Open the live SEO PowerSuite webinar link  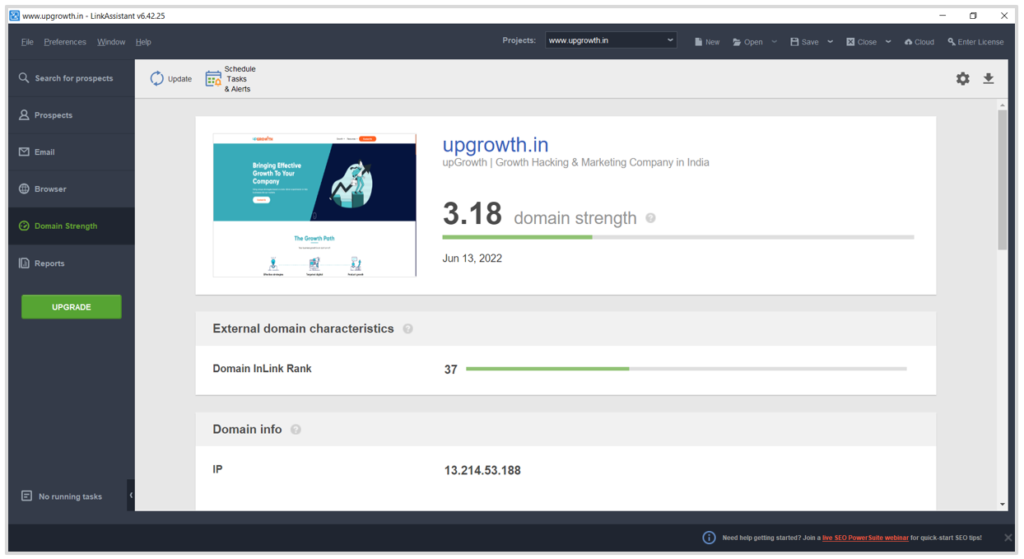pos(865,538)
